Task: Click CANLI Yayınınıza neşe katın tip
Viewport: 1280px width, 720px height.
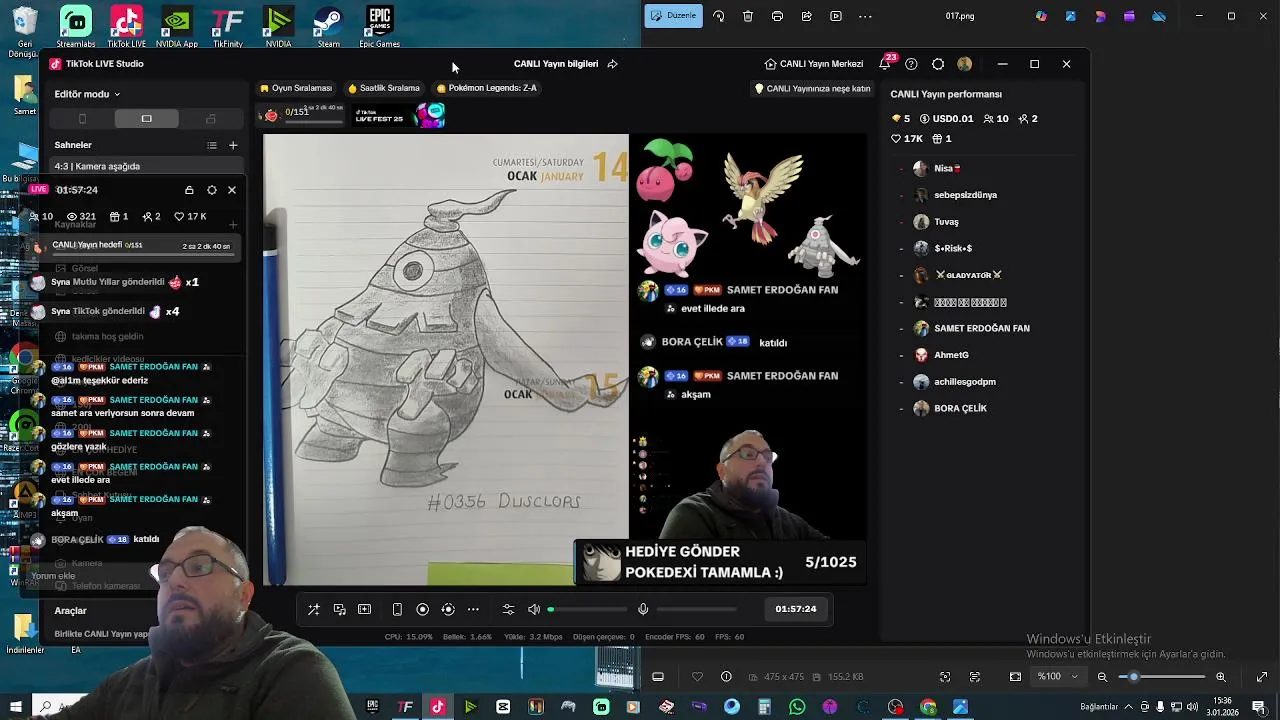Action: tap(812, 89)
